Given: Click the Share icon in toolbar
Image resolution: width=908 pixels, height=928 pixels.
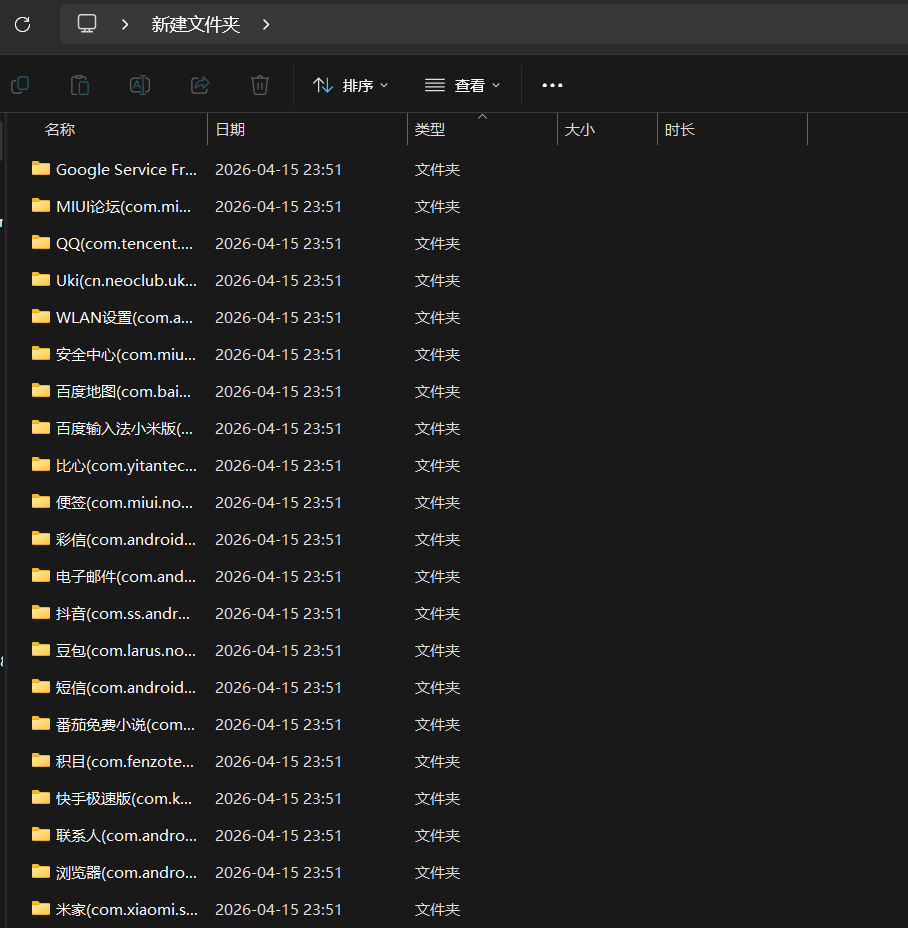Looking at the screenshot, I should click(x=200, y=85).
